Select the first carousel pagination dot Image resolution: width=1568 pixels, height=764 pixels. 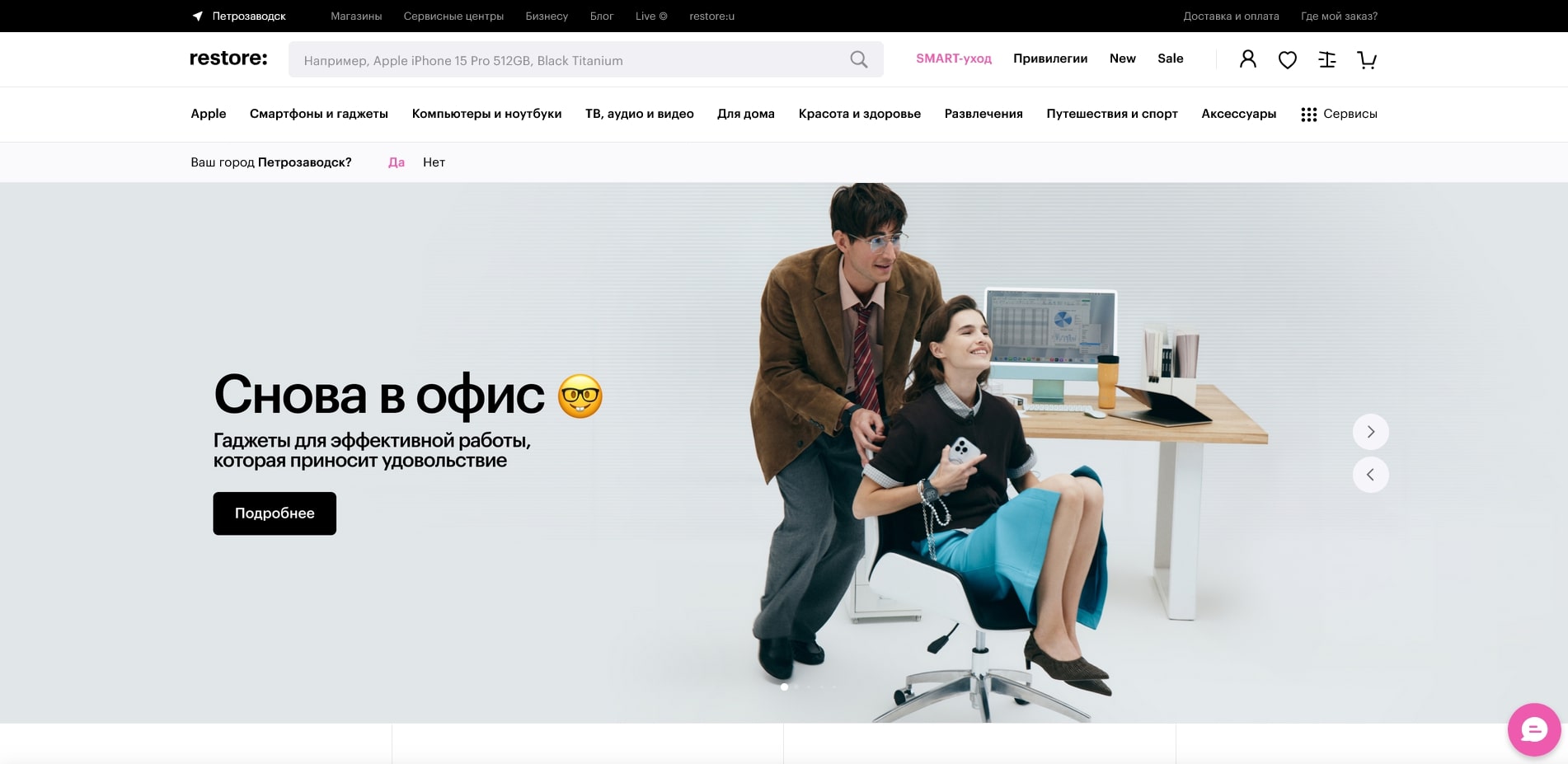784,687
